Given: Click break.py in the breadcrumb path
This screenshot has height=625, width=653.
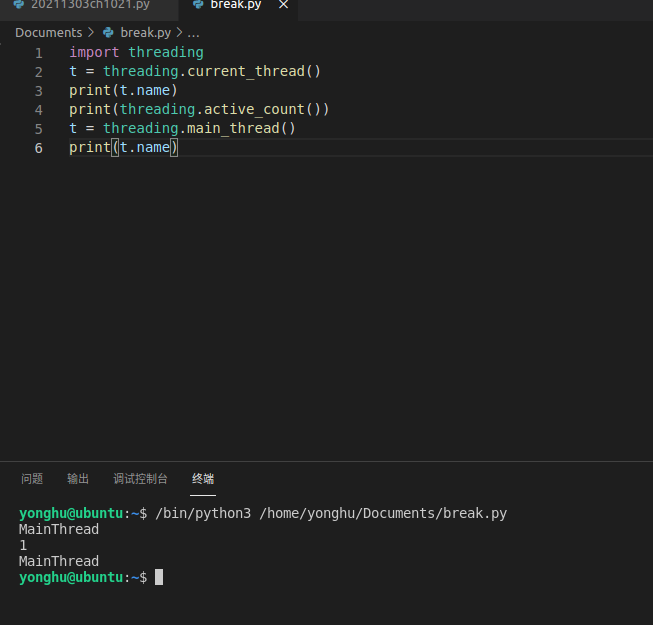Looking at the screenshot, I should [145, 32].
